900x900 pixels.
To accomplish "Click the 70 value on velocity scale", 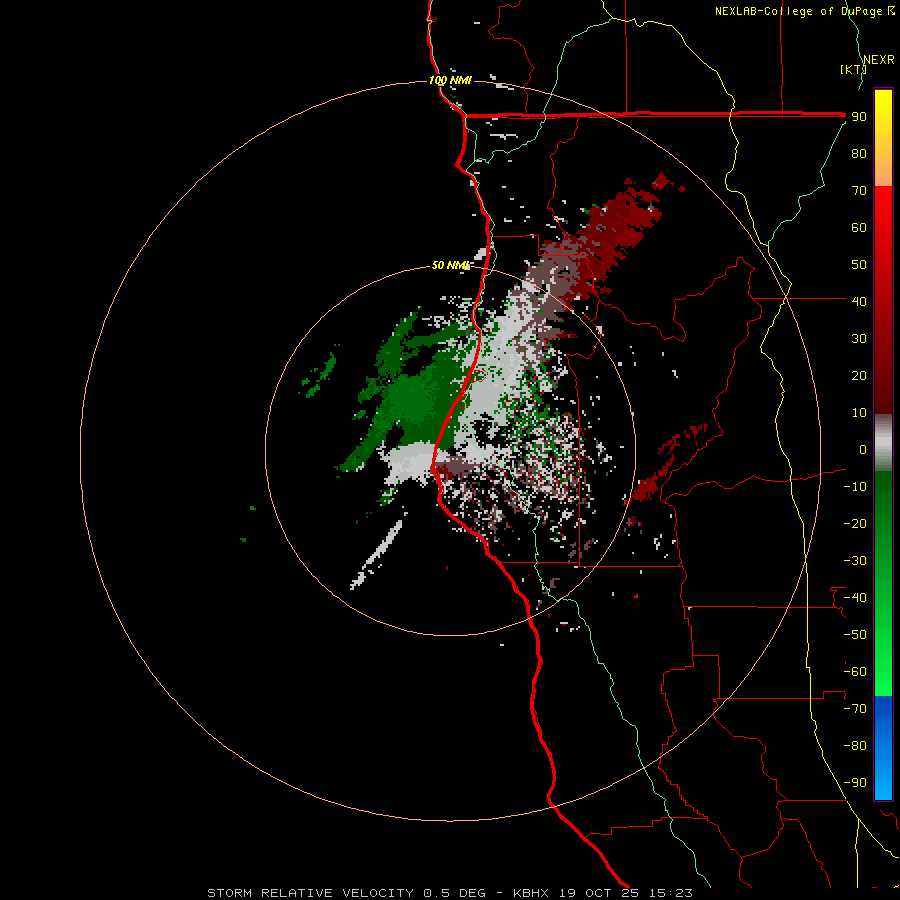I will tap(859, 191).
